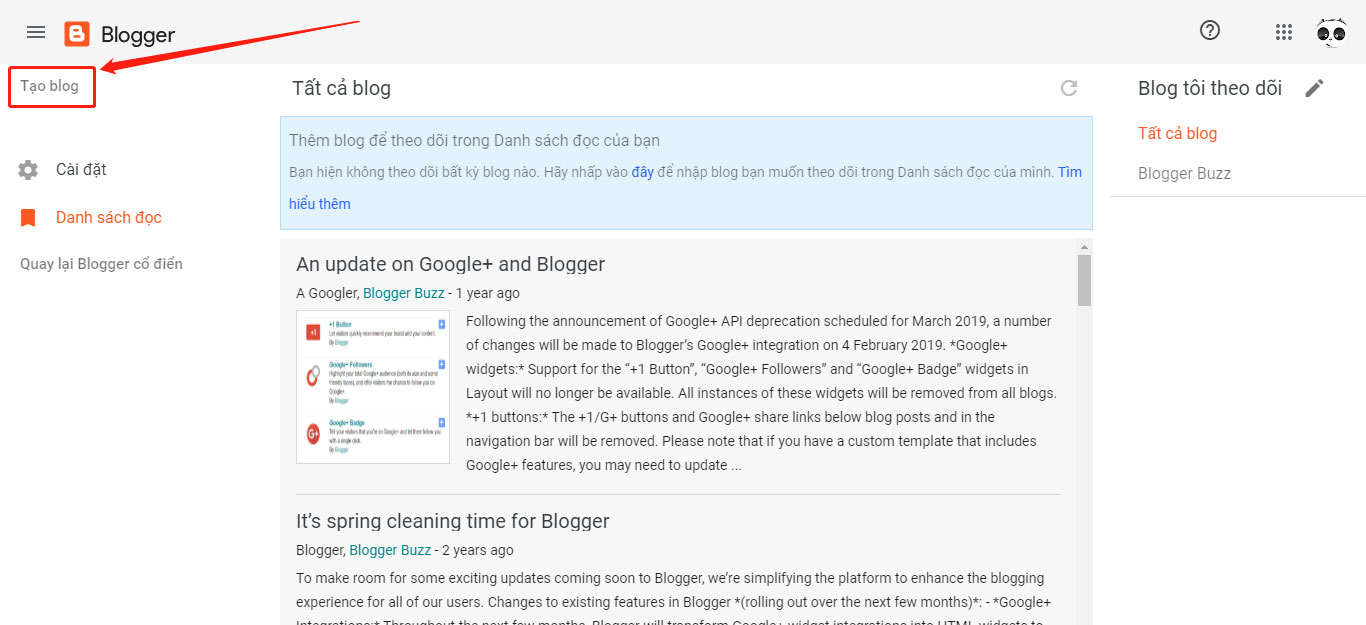Open the panda account avatar
The height and width of the screenshot is (625, 1366).
click(1332, 33)
